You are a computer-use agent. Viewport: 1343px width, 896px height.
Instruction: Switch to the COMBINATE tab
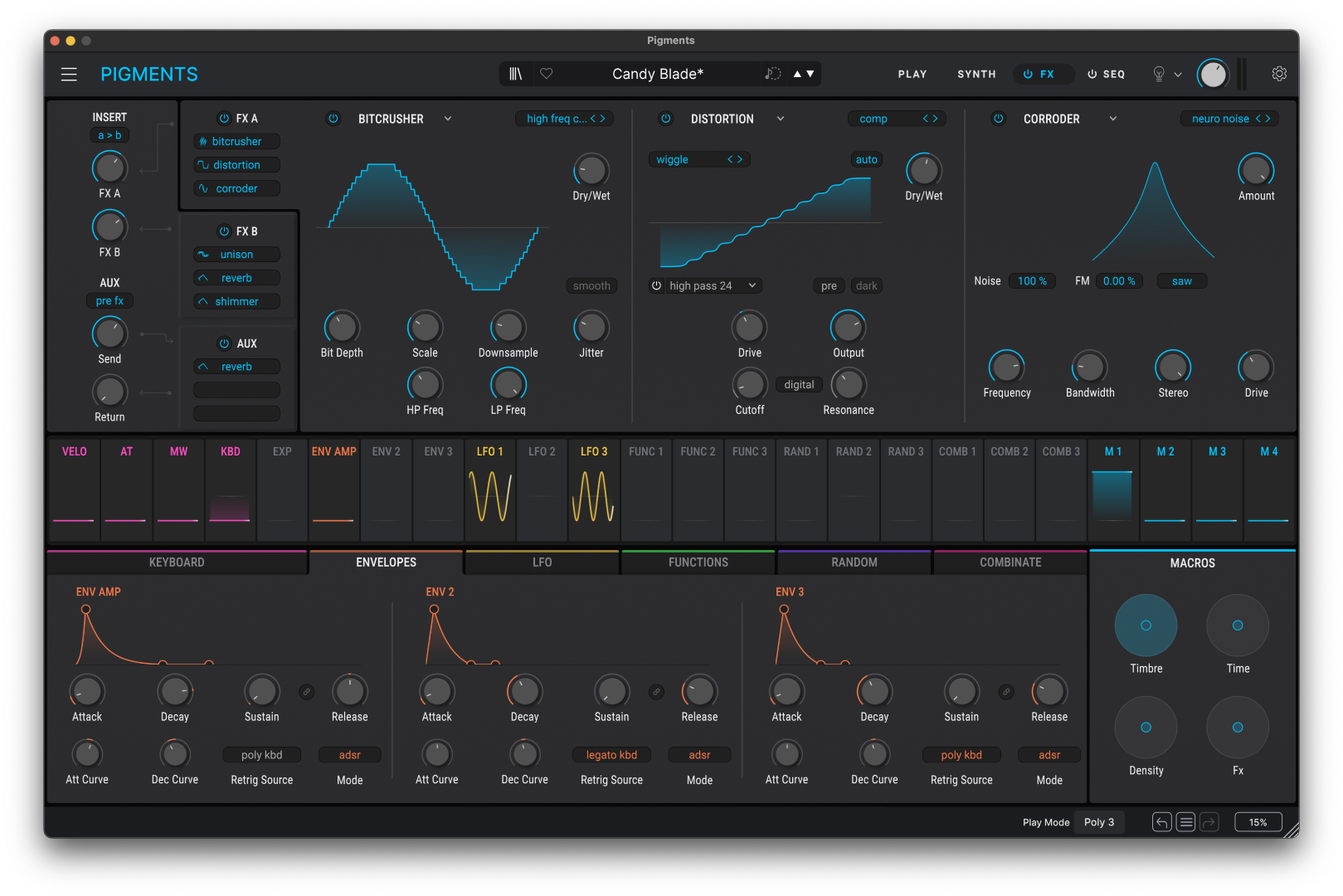pos(1010,562)
